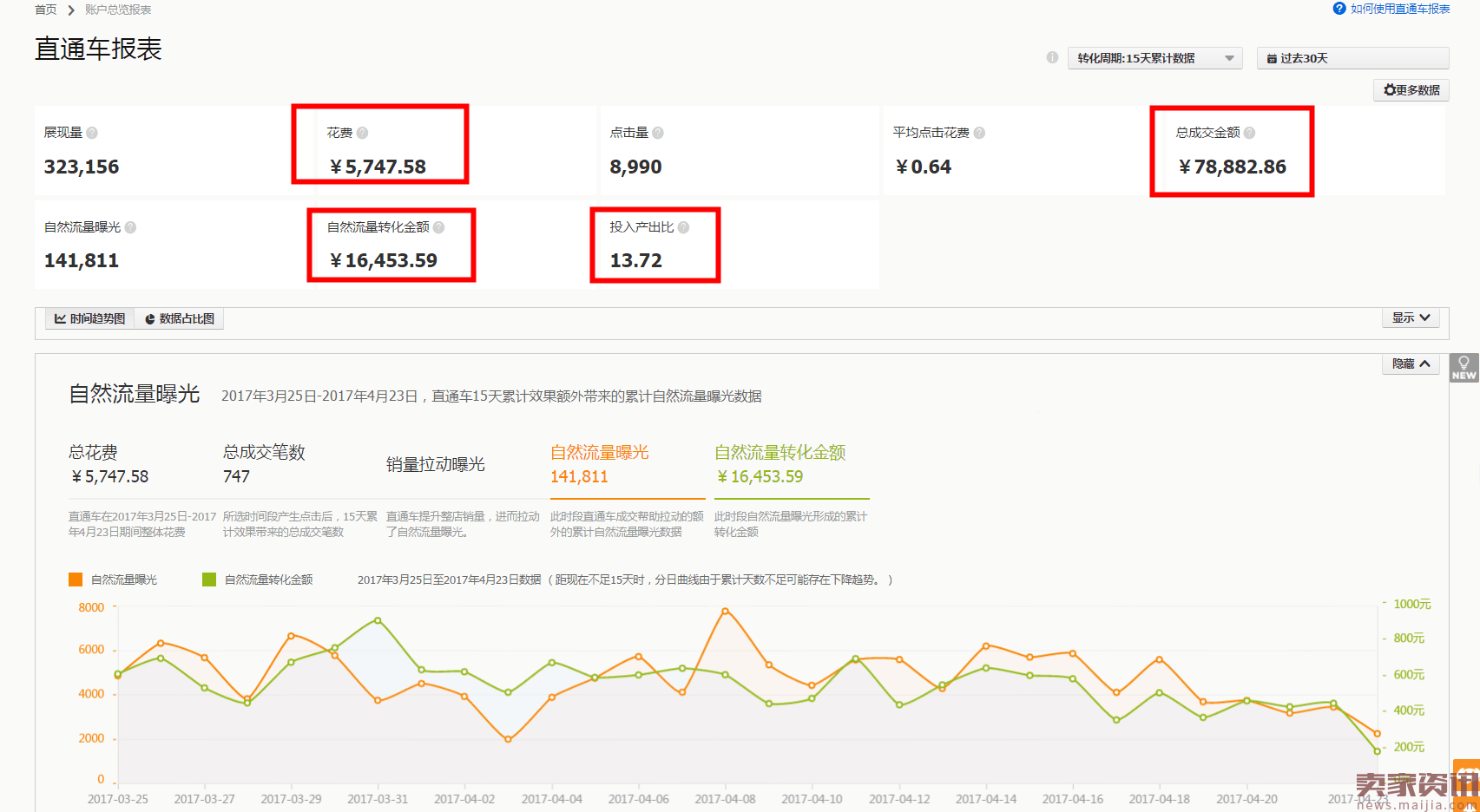Image resolution: width=1480 pixels, height=812 pixels.
Task: Expand the 显示 dropdown
Action: (1411, 318)
